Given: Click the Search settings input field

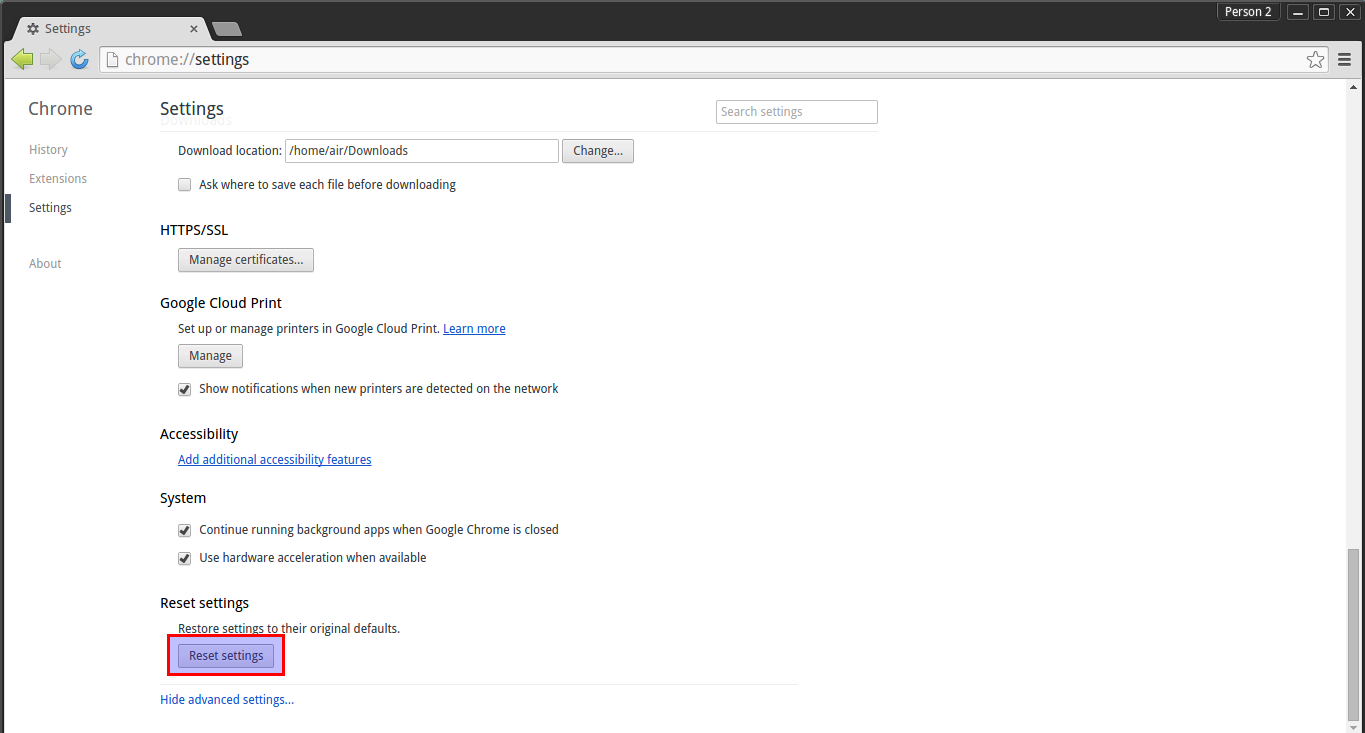Looking at the screenshot, I should (x=796, y=112).
